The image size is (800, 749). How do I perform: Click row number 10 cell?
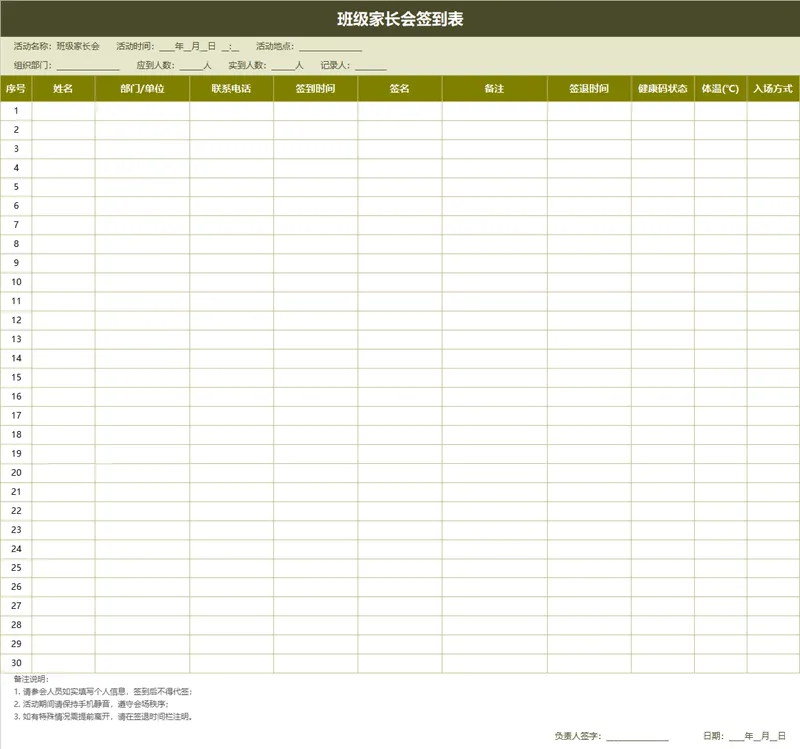(x=16, y=282)
